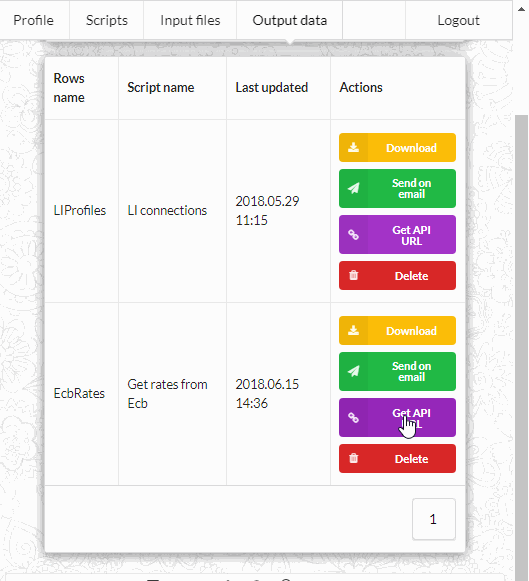
Task: Click paper plane icon in EcbRates row
Action: [353, 371]
